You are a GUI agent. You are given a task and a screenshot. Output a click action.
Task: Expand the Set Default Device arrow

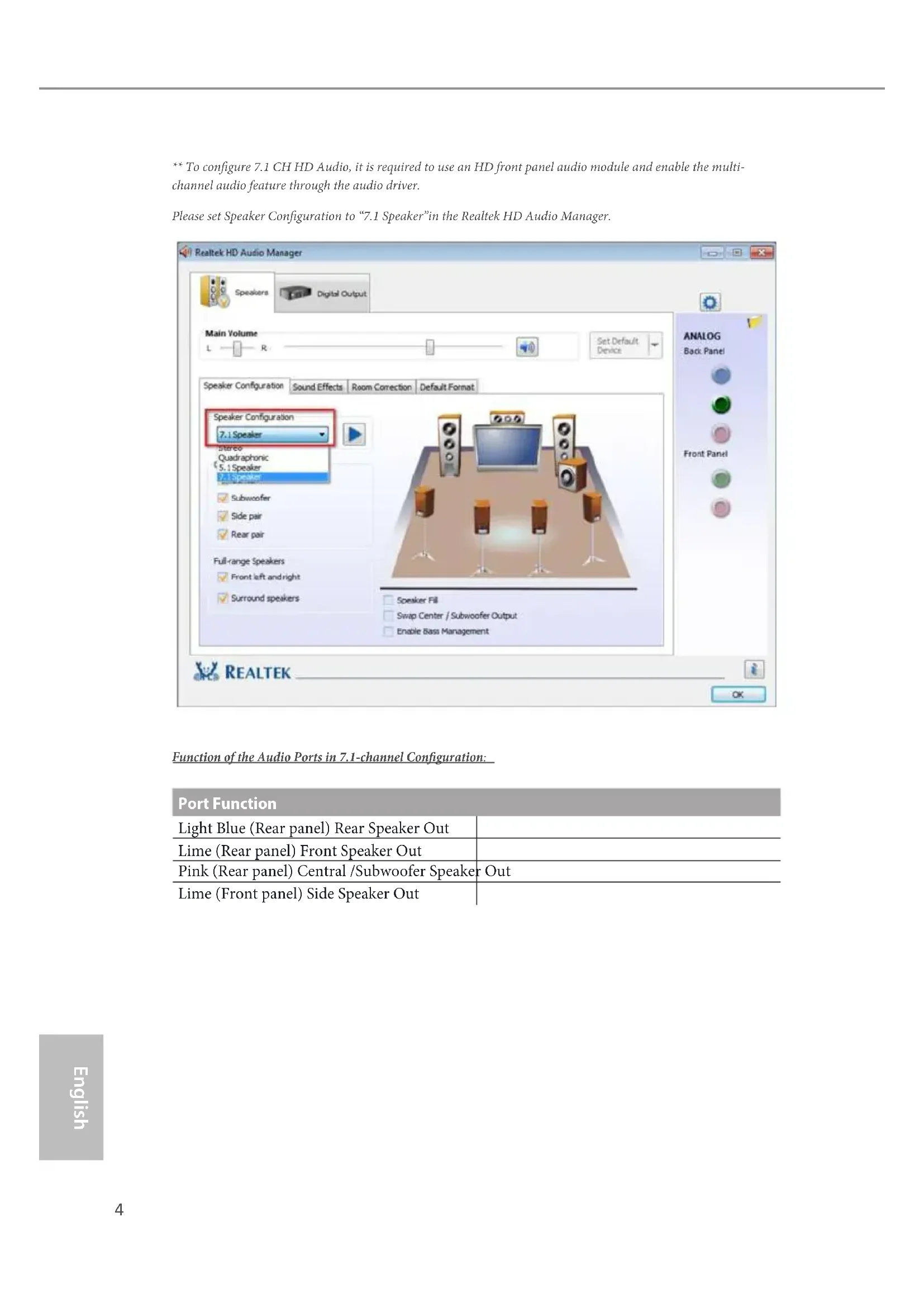655,345
